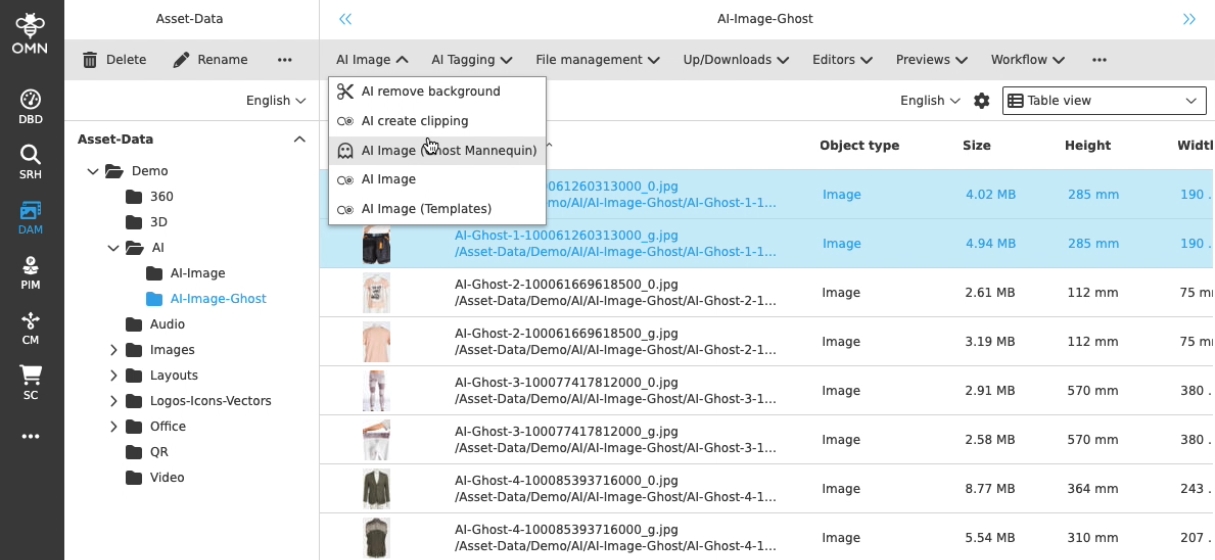Show more modules in the sidebar
This screenshot has width=1215, height=560.
(30, 437)
